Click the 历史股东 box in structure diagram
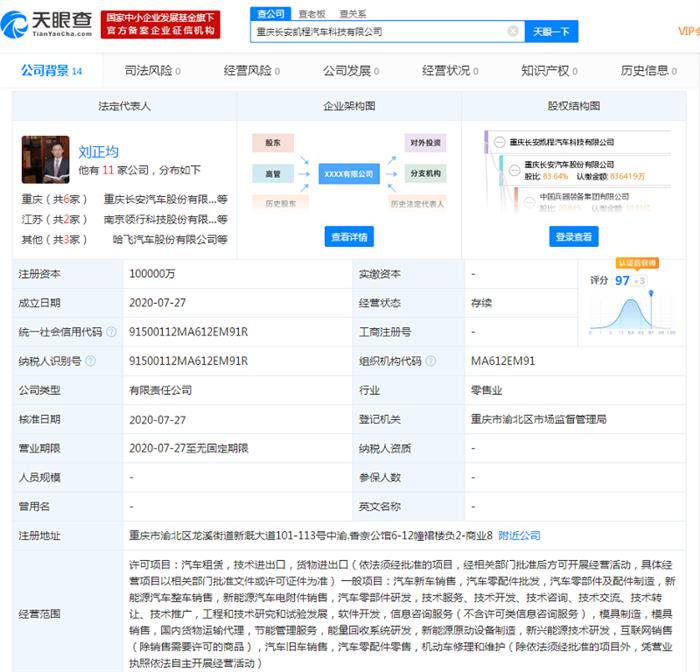Viewport: 700px width, 672px height. click(280, 203)
